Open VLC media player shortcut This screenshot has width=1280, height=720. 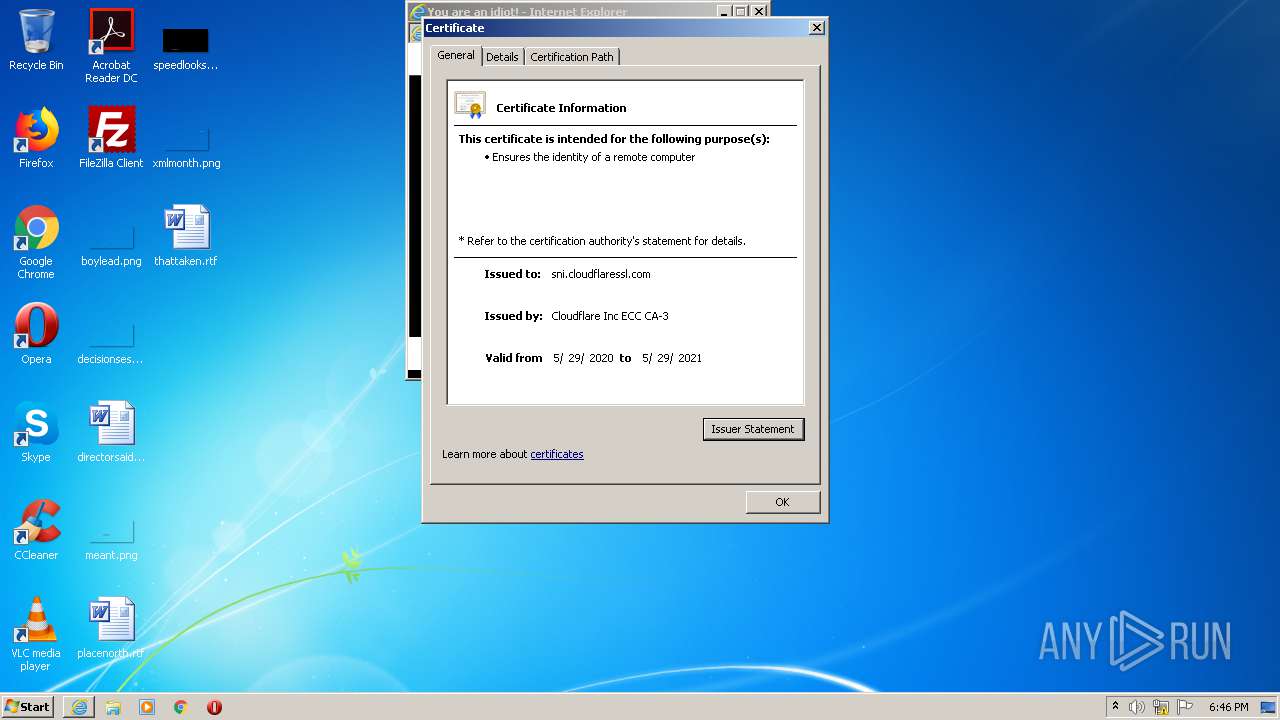click(36, 634)
